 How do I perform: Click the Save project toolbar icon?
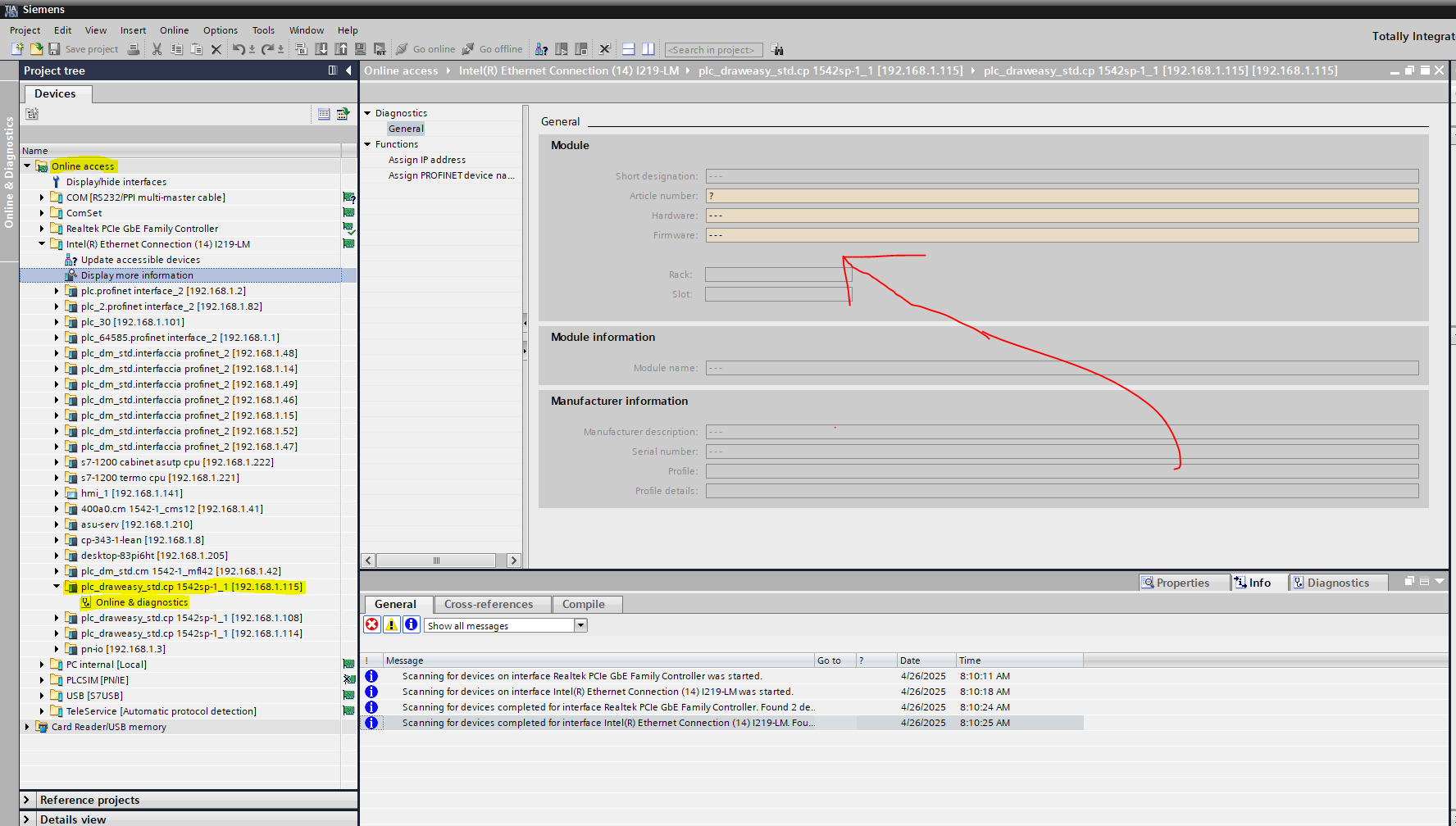click(55, 49)
